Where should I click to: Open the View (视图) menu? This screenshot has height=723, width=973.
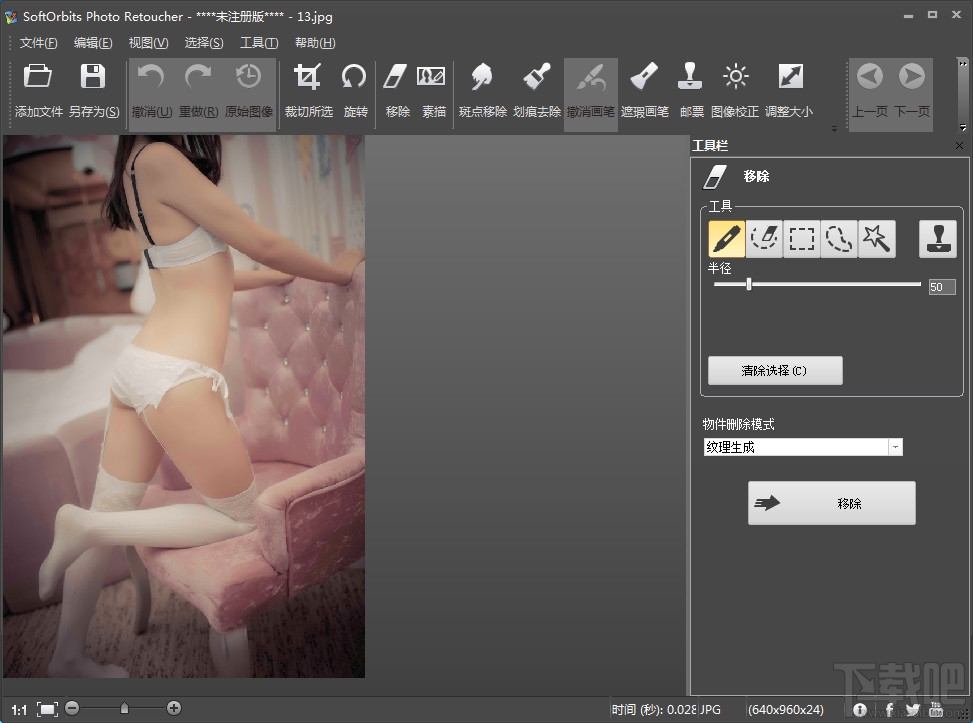click(x=148, y=43)
